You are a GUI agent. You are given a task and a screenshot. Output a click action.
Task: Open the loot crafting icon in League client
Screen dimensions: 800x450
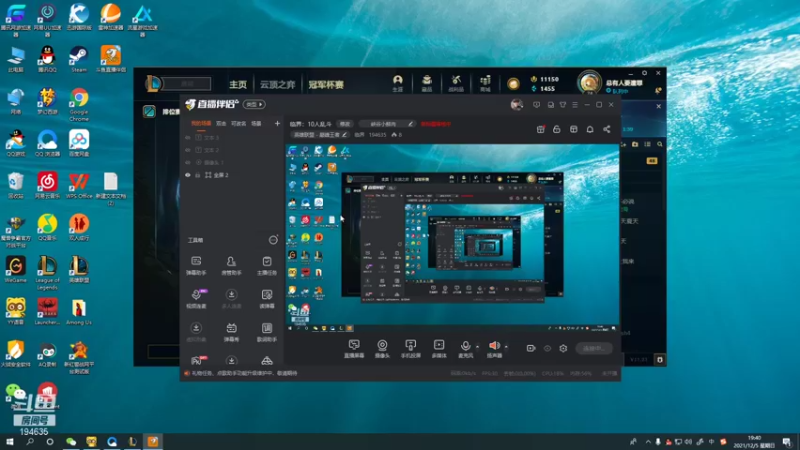click(x=456, y=83)
